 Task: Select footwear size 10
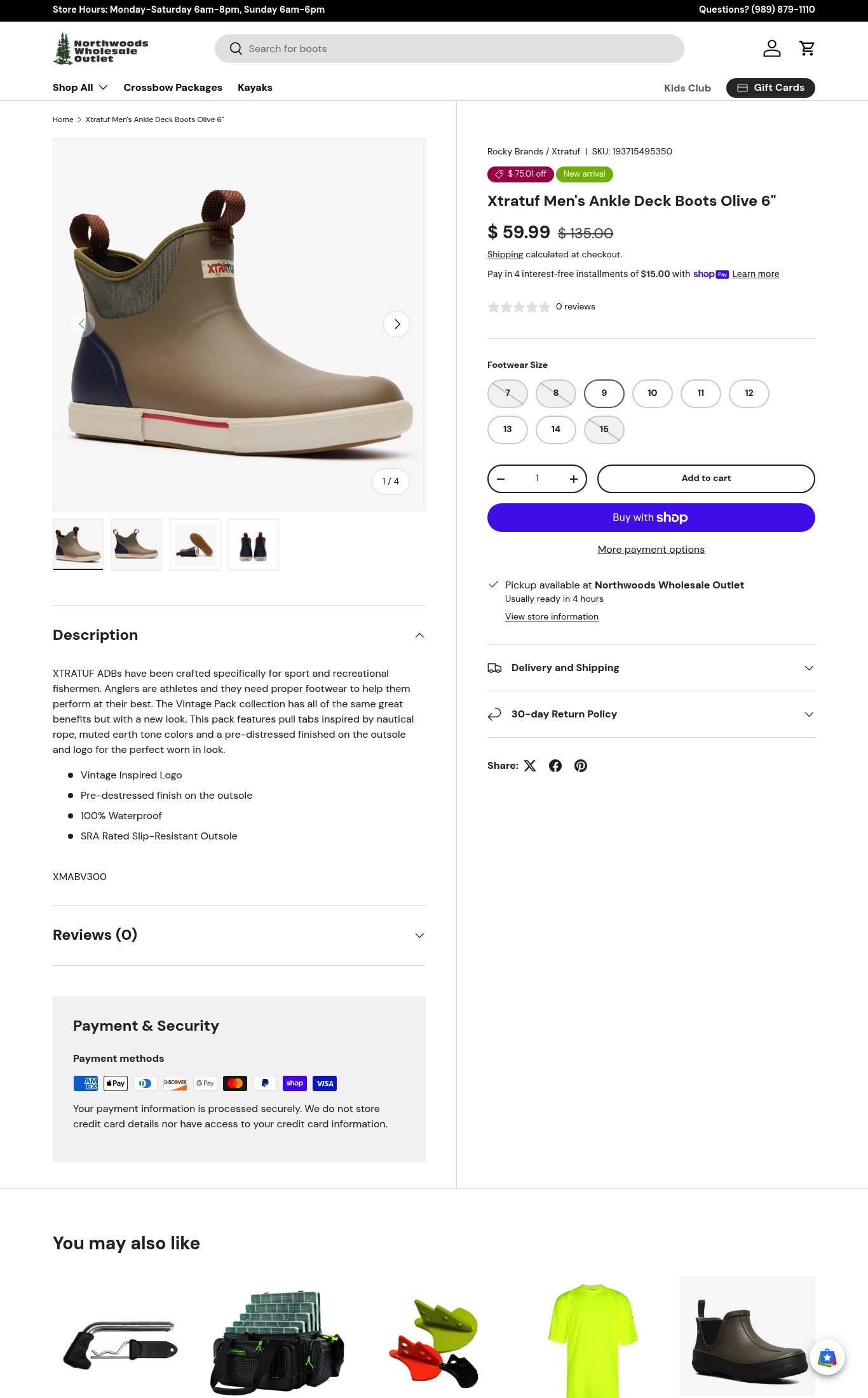click(x=653, y=393)
